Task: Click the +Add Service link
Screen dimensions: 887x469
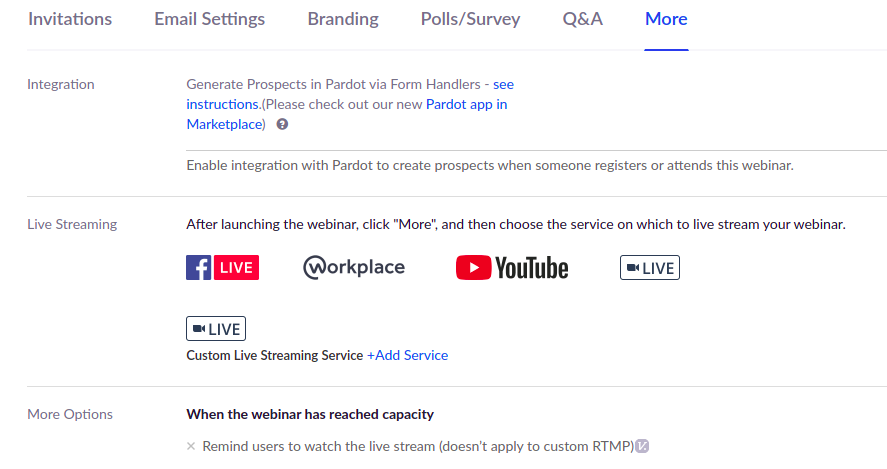Action: click(407, 355)
